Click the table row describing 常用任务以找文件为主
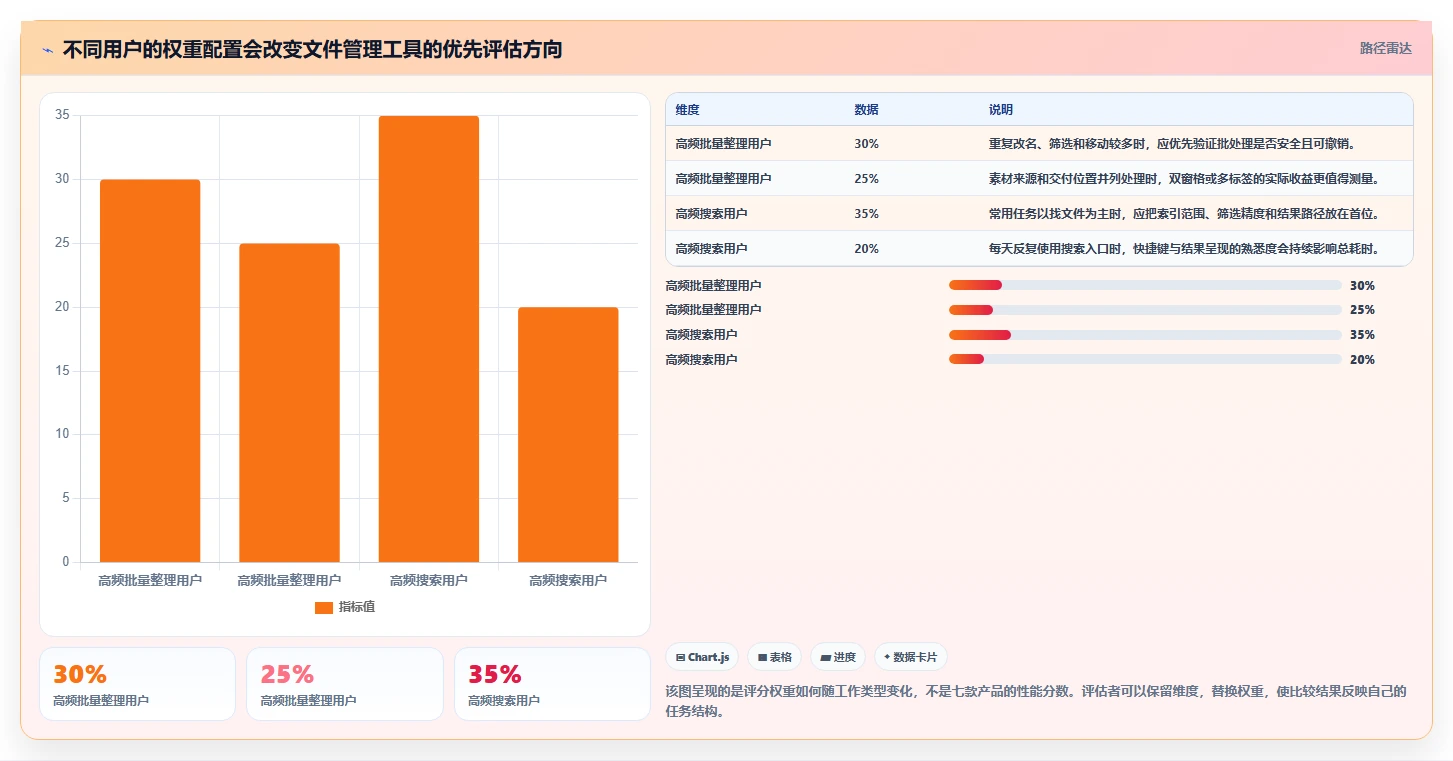The height and width of the screenshot is (761, 1453). click(x=1039, y=214)
